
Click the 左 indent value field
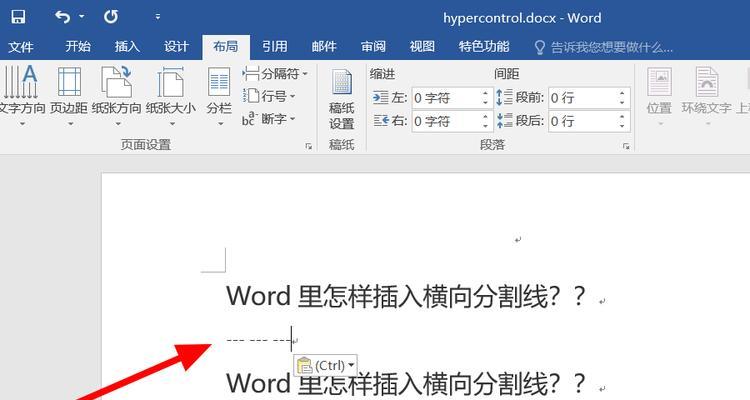[446, 98]
